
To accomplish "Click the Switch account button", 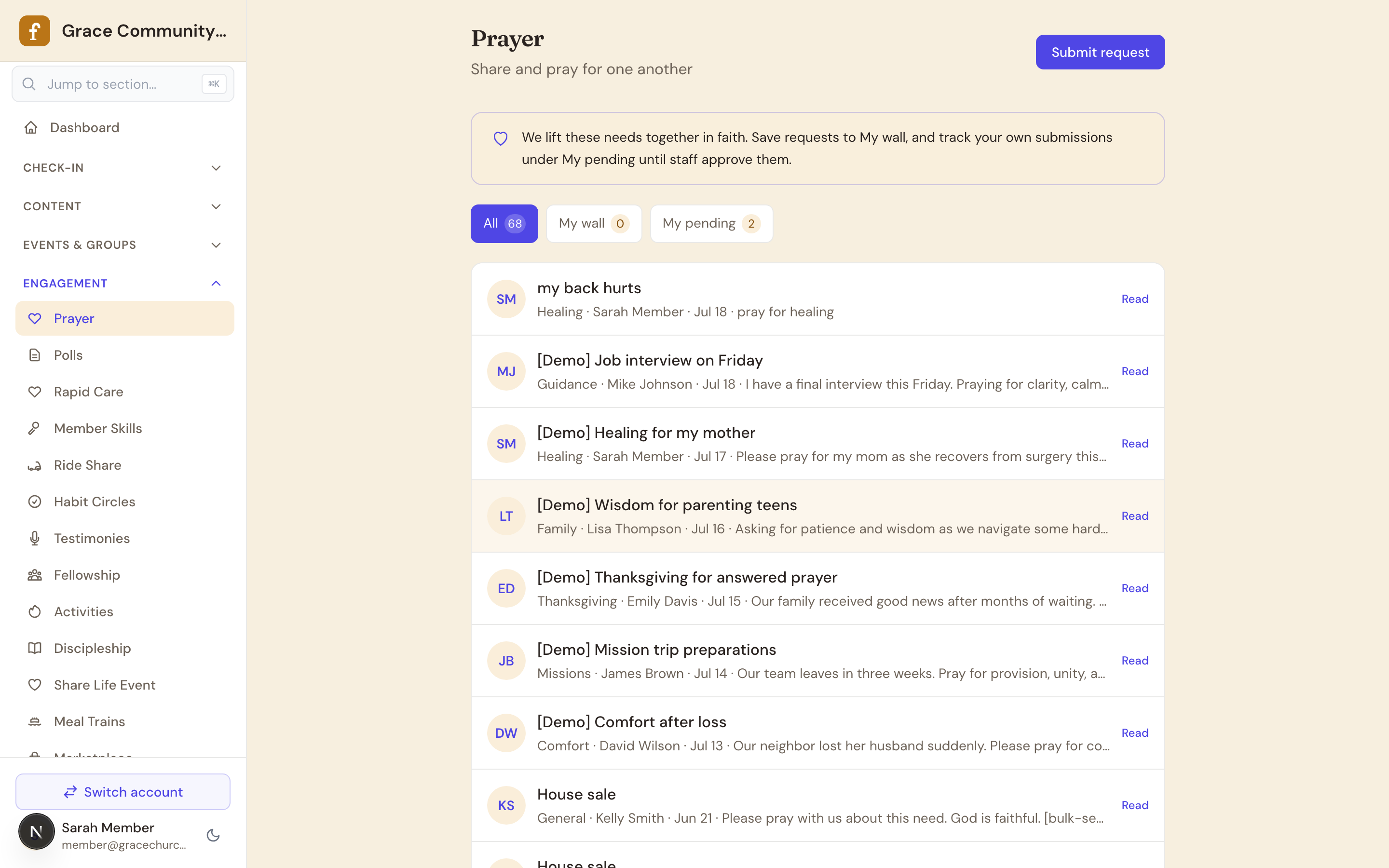I will point(123,792).
